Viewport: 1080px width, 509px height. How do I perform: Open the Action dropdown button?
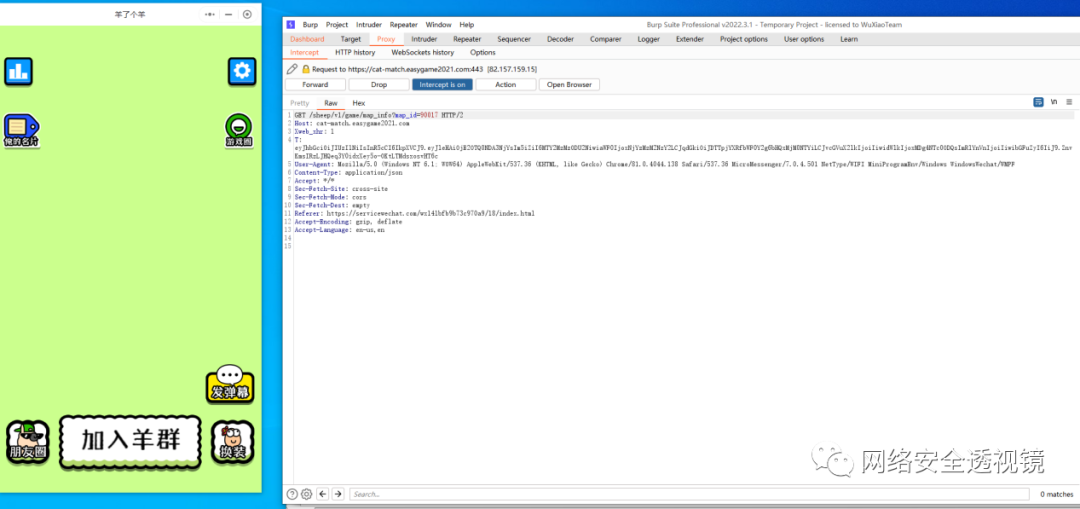(506, 85)
